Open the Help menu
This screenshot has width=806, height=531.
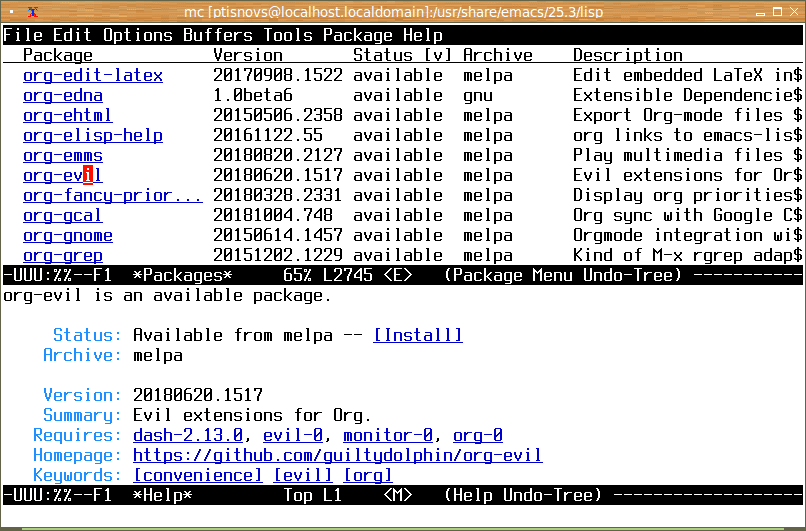pos(423,35)
